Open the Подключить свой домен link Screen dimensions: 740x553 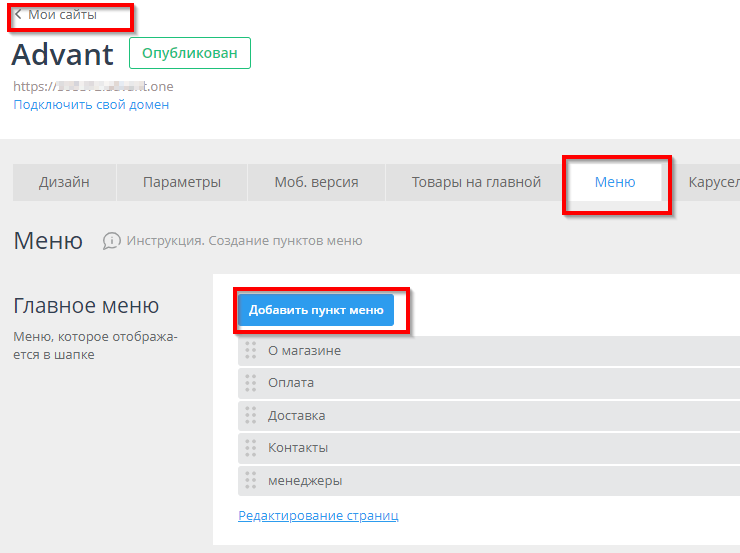[x=91, y=104]
